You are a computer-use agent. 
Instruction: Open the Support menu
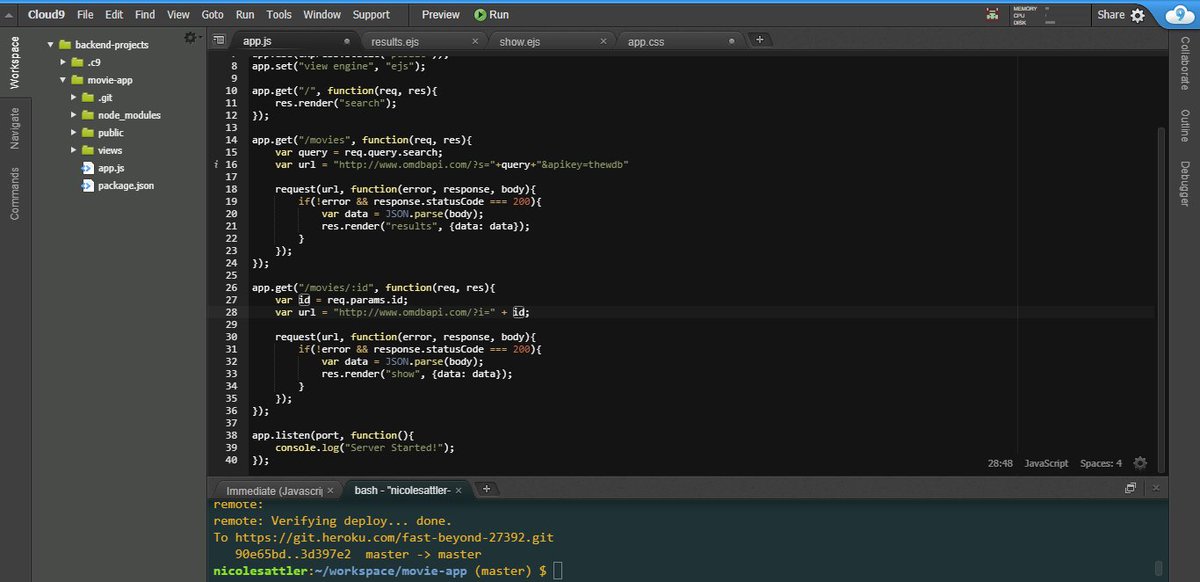(x=371, y=15)
